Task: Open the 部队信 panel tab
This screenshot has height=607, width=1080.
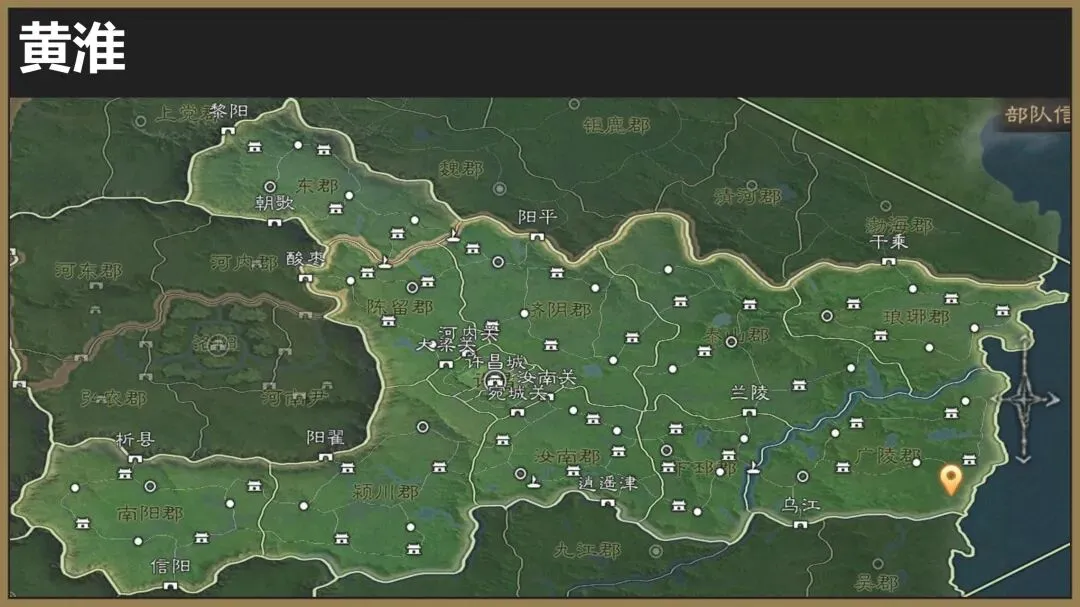Action: 1037,114
